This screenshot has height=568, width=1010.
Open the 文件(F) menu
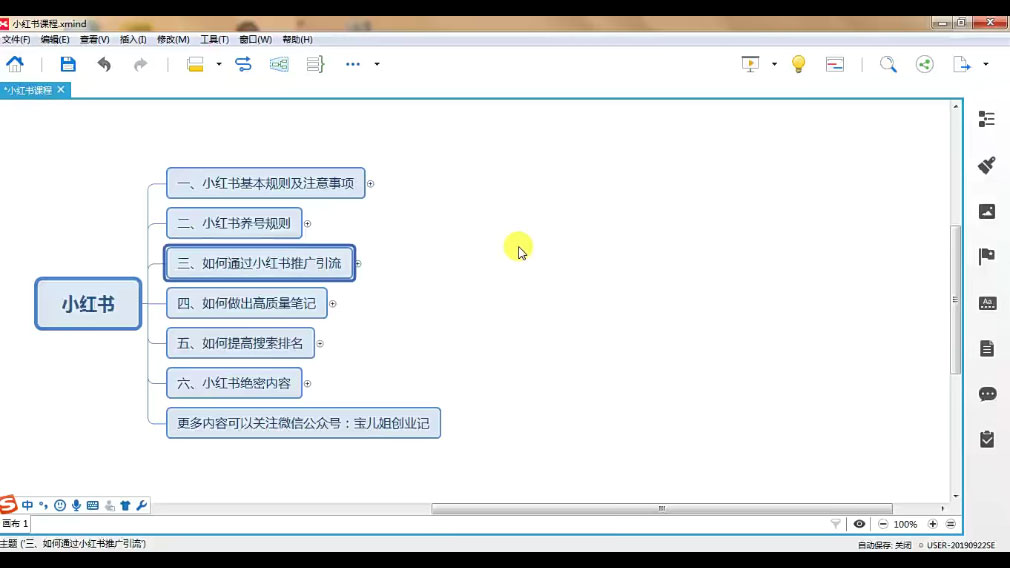(x=16, y=39)
